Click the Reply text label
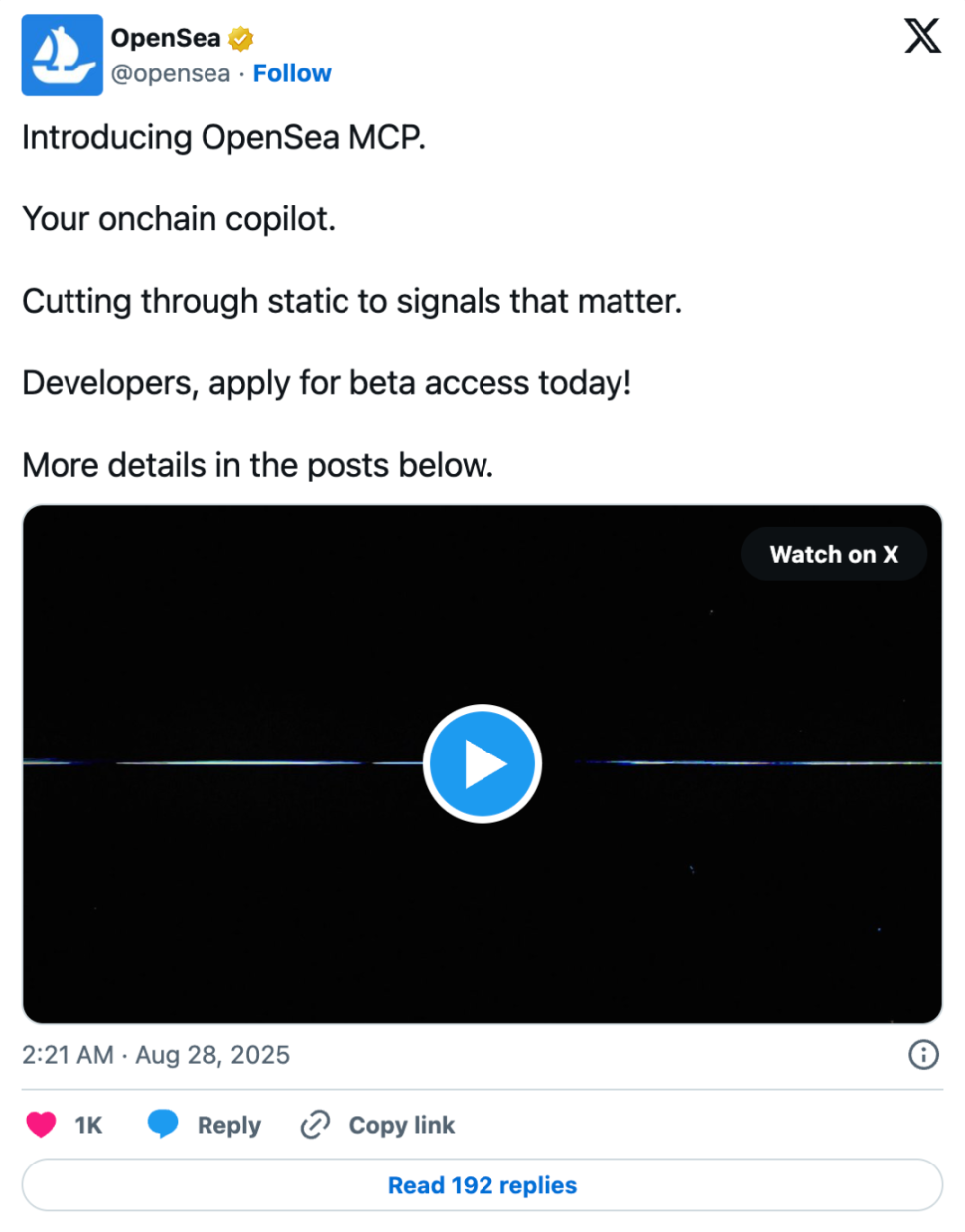965x1232 pixels. (228, 1125)
